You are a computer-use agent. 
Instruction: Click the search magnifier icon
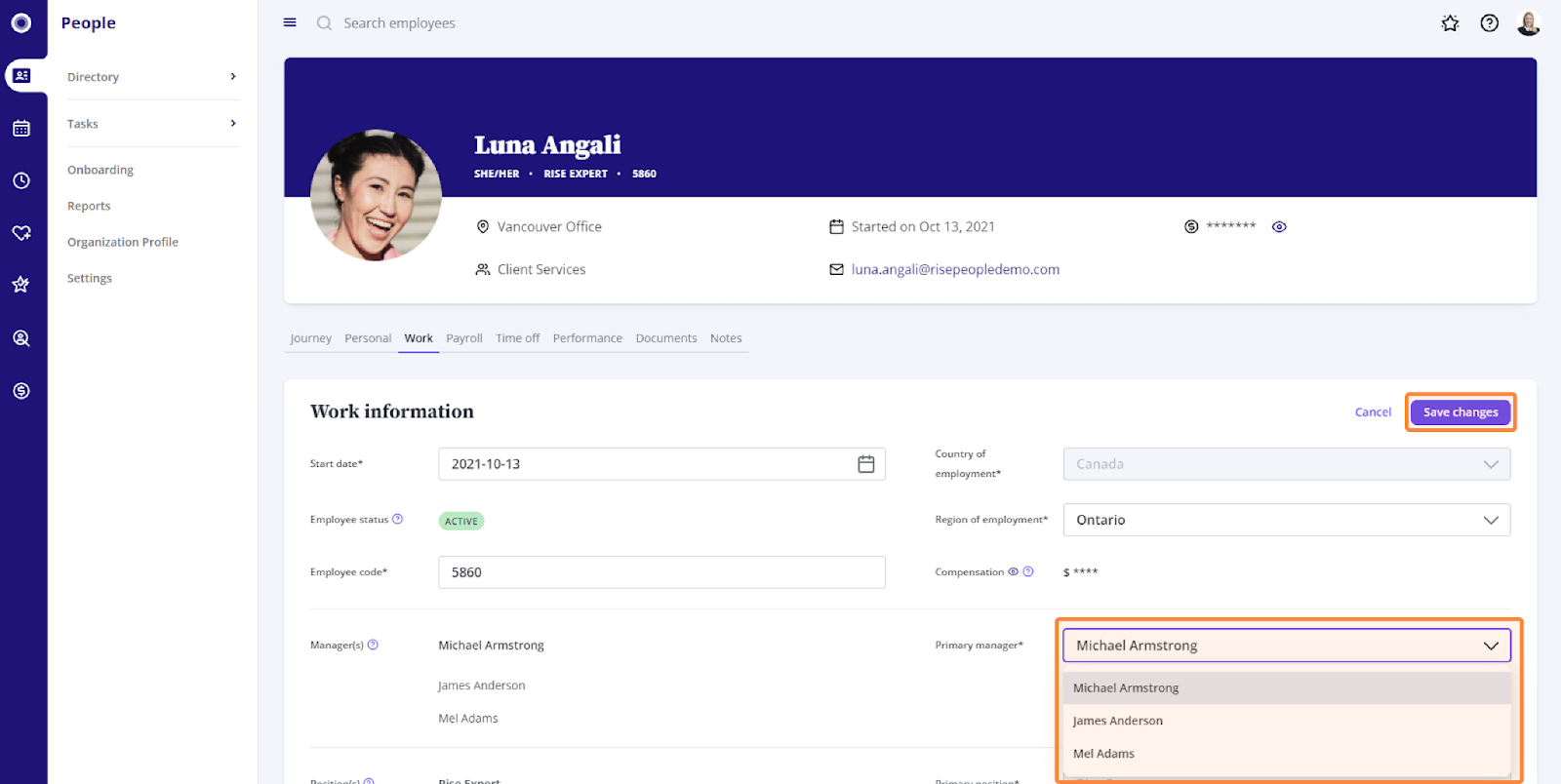pyautogui.click(x=324, y=22)
